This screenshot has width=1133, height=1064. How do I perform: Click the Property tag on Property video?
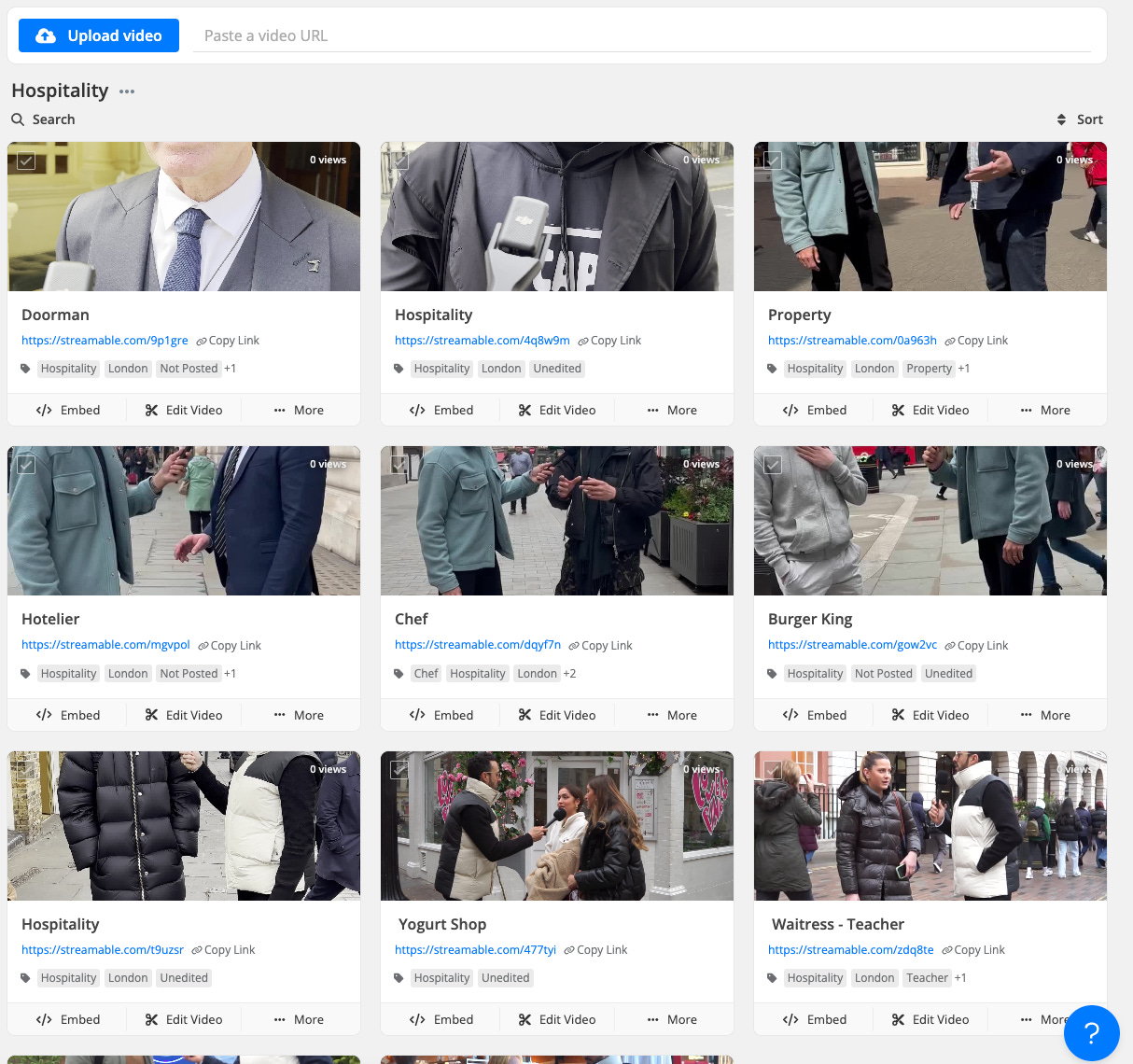(929, 369)
